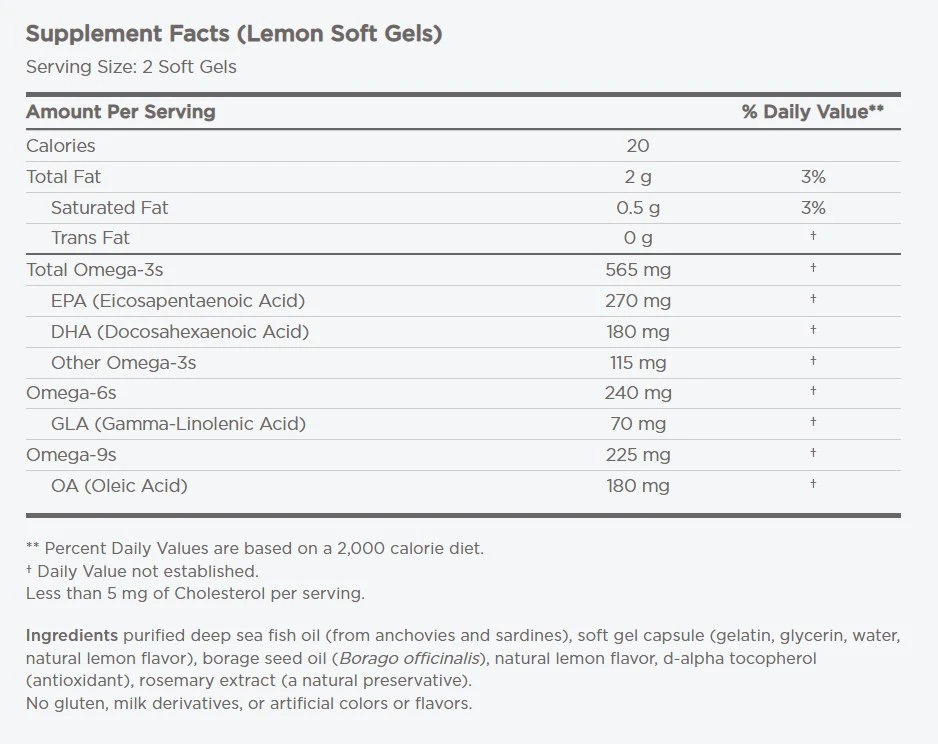Click the Supplement Facts (Lemon Soft Gels) heading

tap(234, 33)
